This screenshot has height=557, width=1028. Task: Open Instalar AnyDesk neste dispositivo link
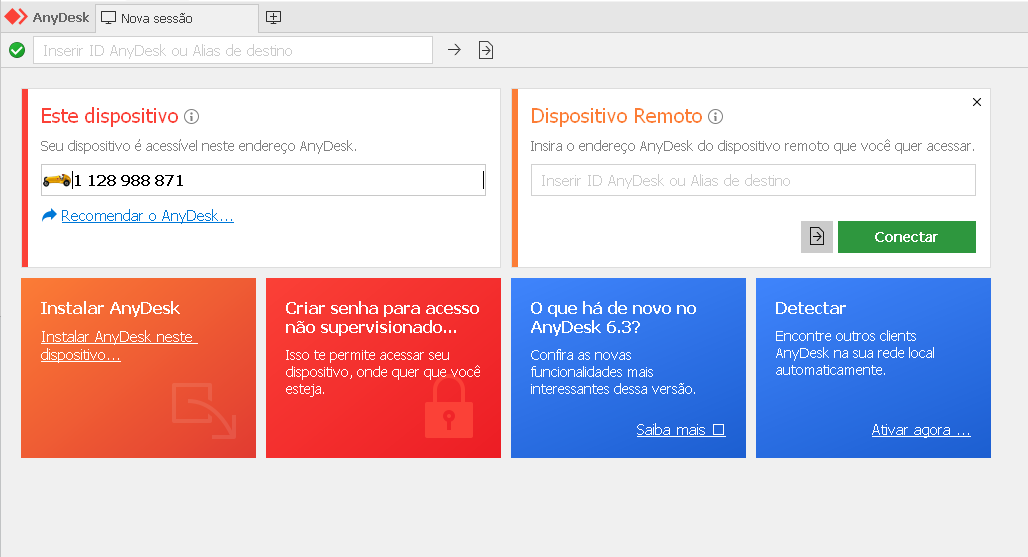click(x=119, y=345)
